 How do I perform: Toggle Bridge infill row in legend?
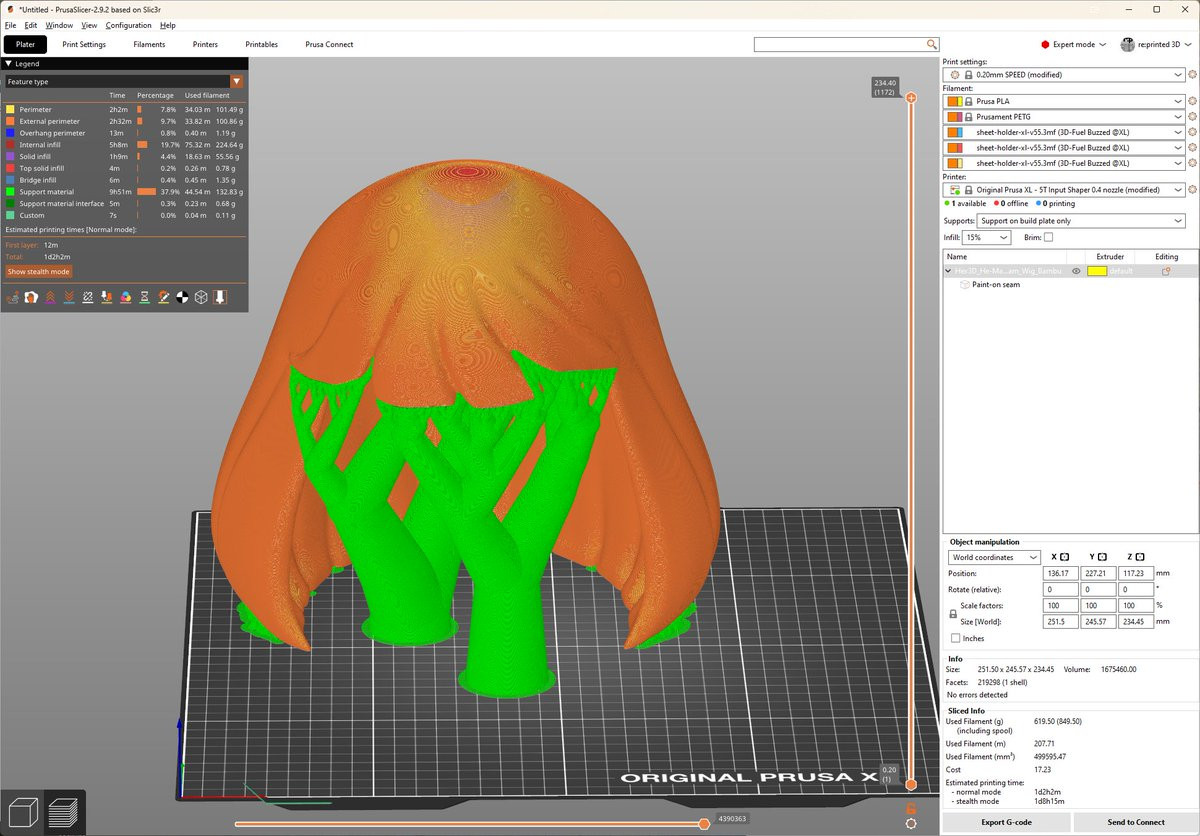(124, 180)
